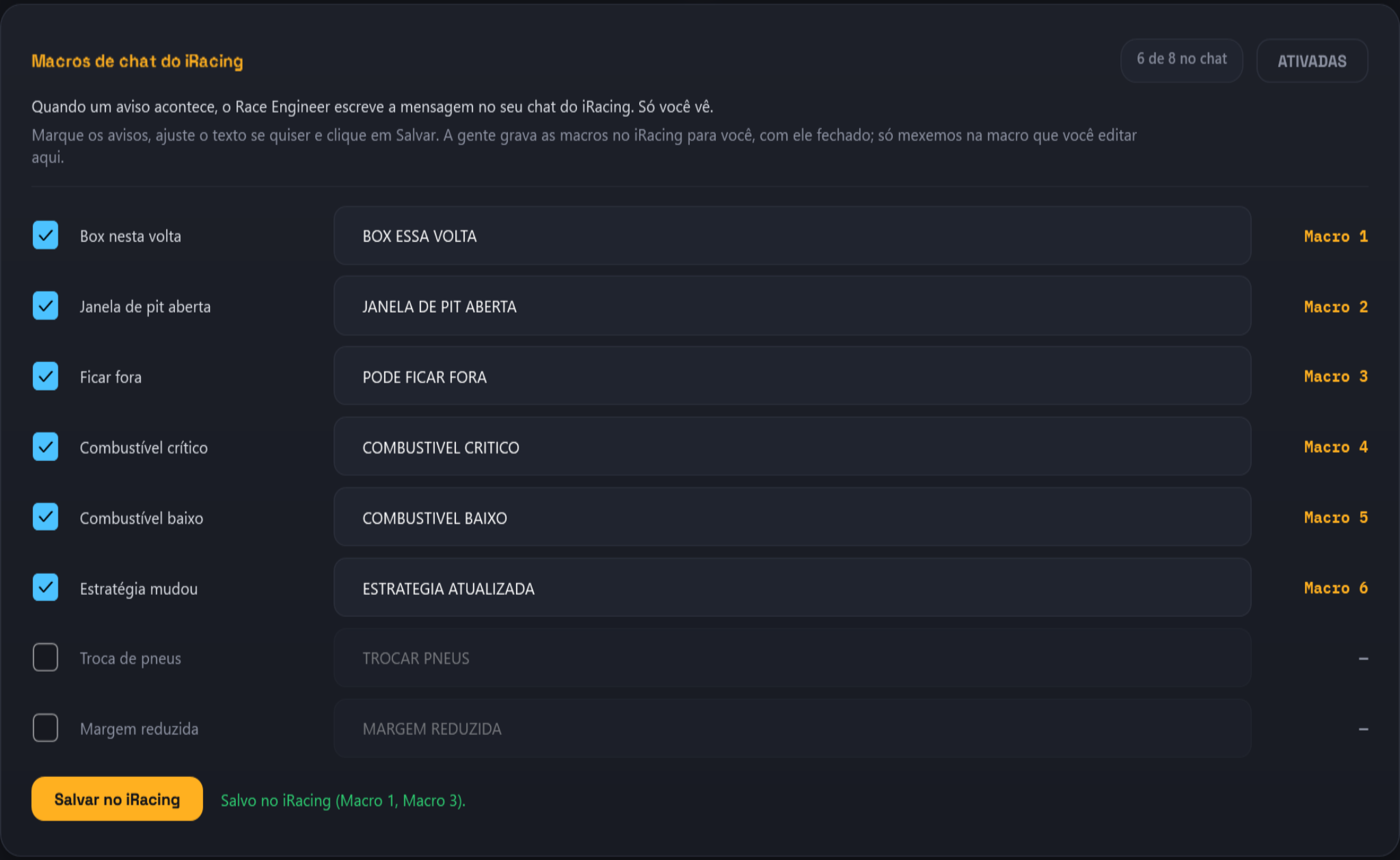Click the JANELA DE PIT ABERTA input

pos(792,306)
